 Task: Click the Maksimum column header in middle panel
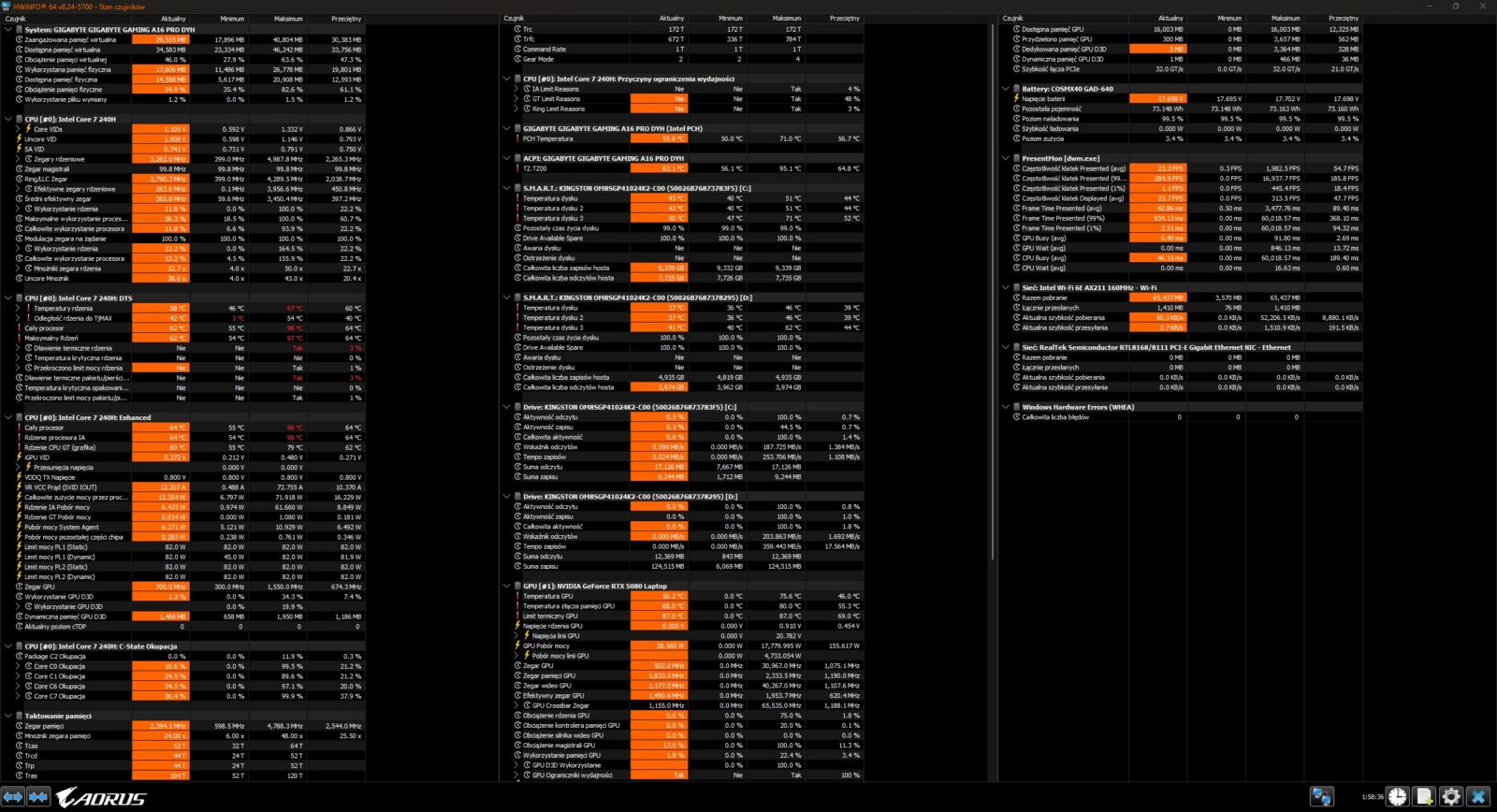click(786, 19)
